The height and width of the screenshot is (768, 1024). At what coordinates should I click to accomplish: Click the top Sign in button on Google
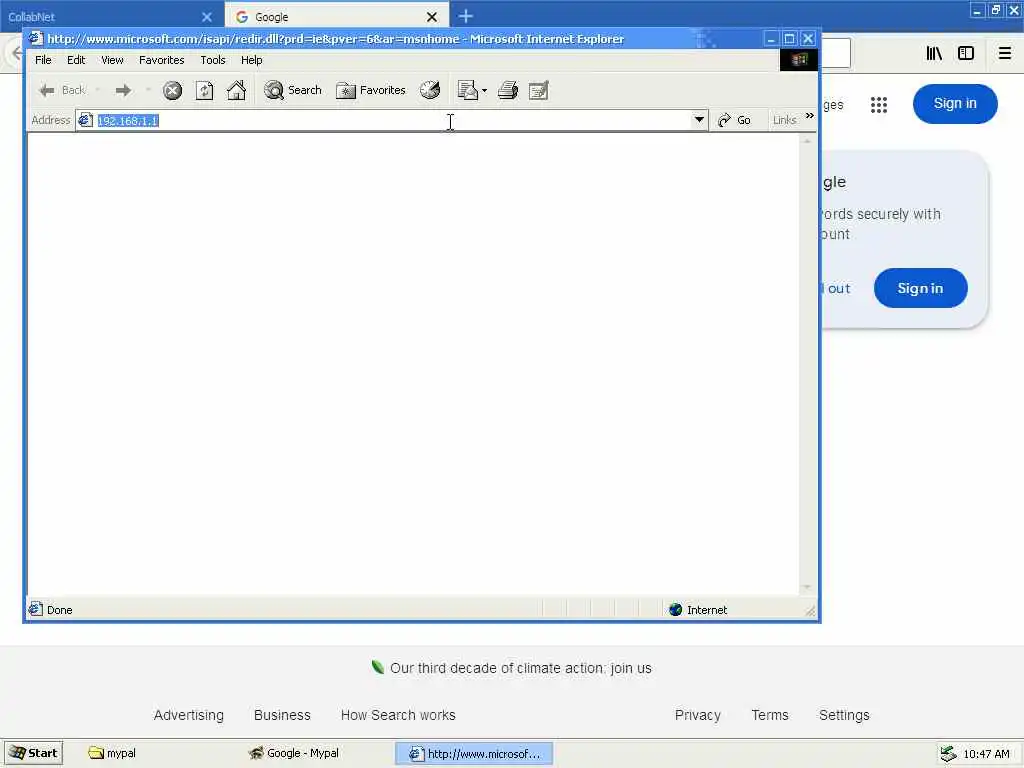955,103
